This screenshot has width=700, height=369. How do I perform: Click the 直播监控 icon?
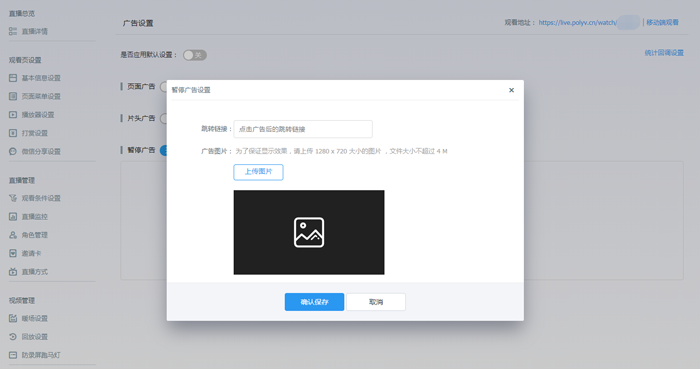[x=13, y=216]
